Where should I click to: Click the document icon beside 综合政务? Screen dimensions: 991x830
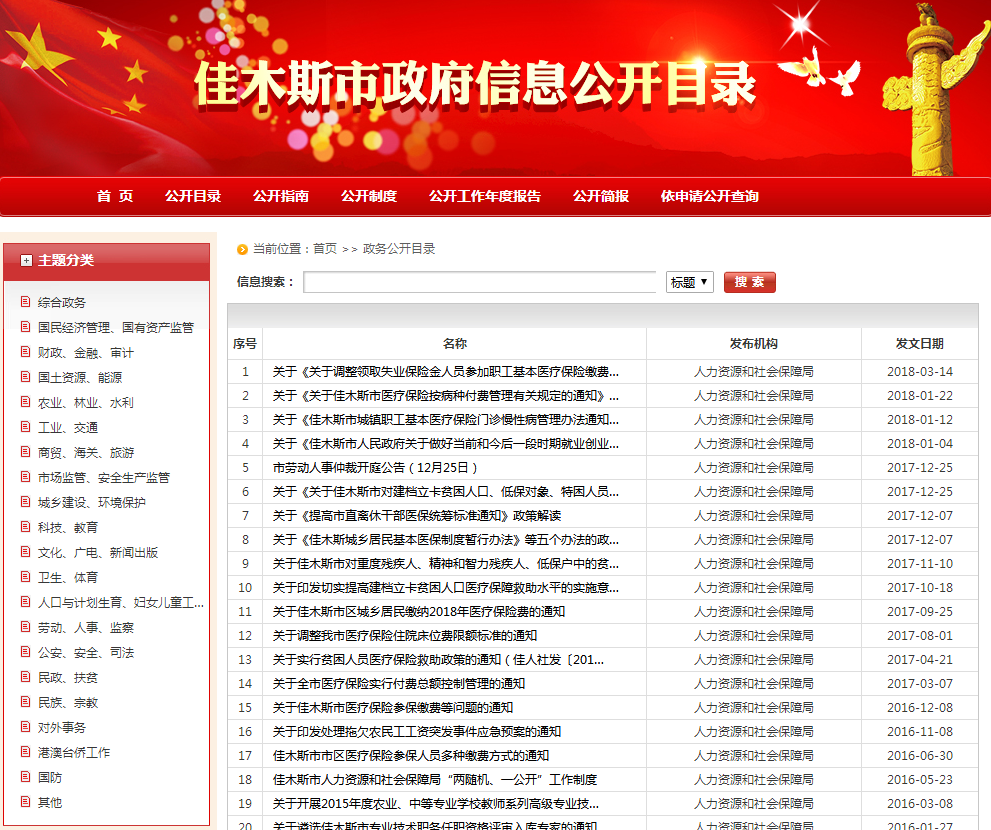coord(26,302)
